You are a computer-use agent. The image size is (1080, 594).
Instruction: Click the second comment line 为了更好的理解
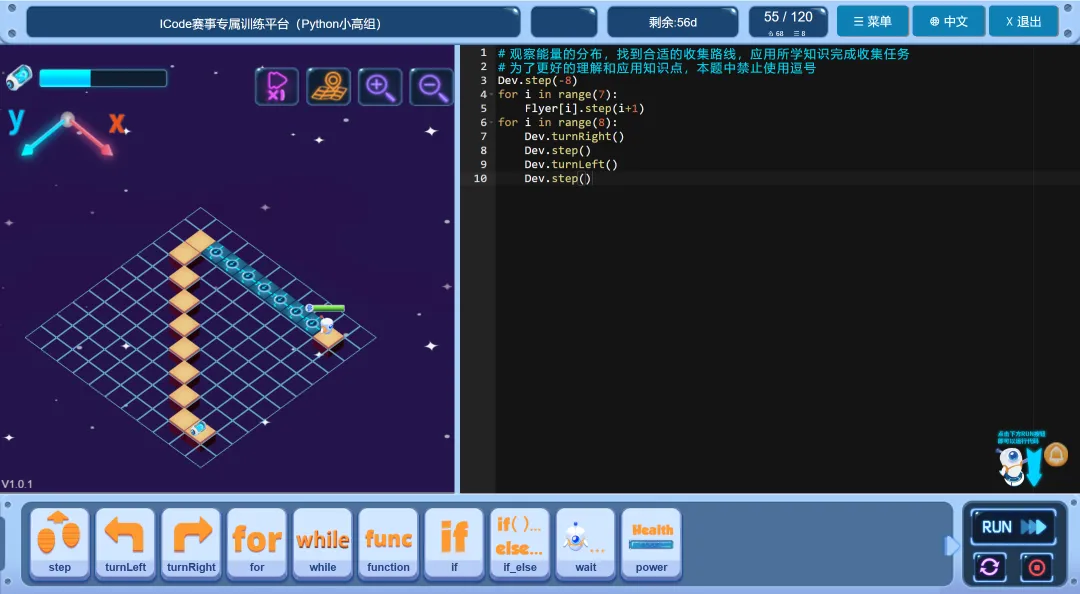pos(656,68)
